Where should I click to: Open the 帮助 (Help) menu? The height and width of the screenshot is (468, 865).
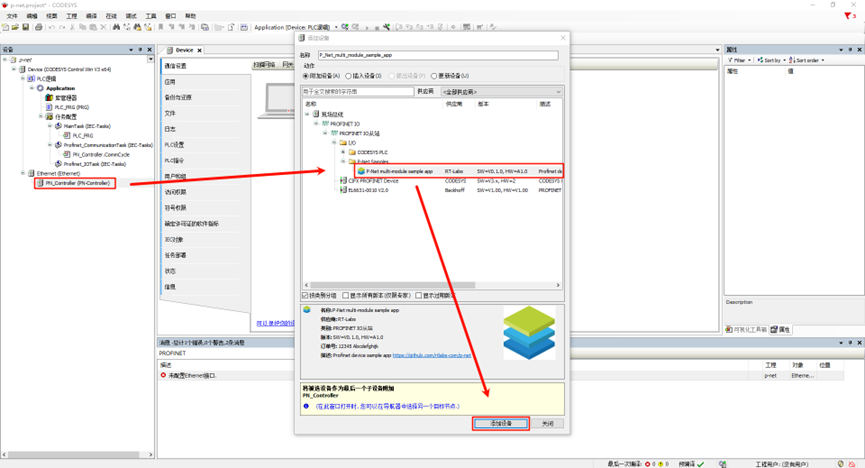coord(190,16)
